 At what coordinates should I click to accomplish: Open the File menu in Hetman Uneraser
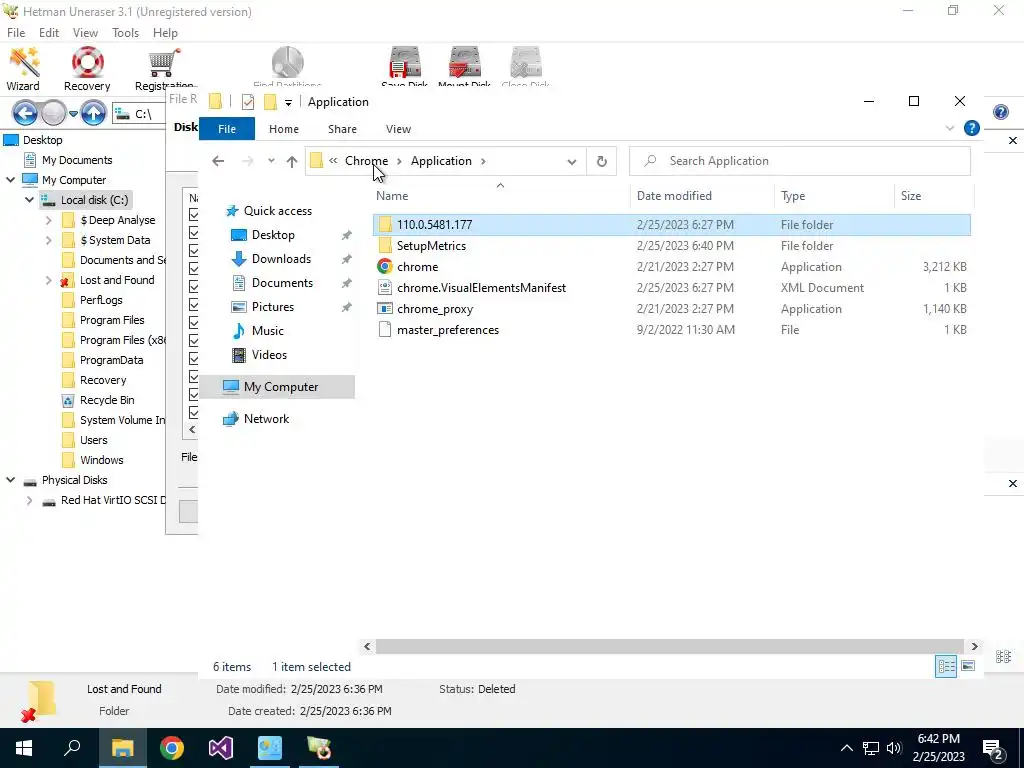coord(16,33)
